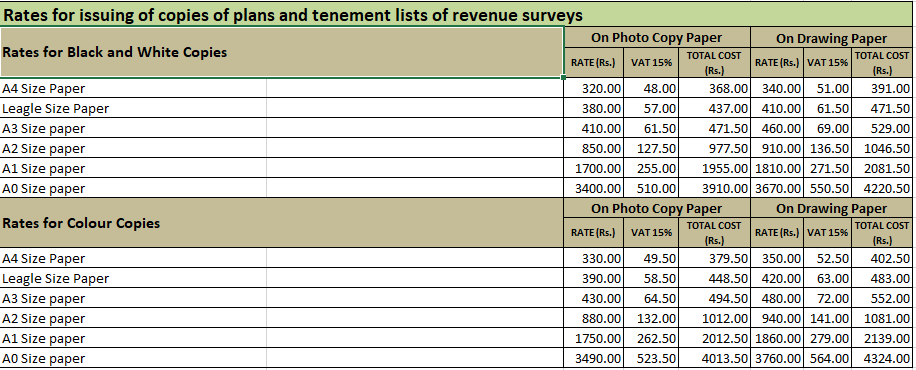Select the A2 rate 850.00
This screenshot has height=370, width=916.
(594, 148)
